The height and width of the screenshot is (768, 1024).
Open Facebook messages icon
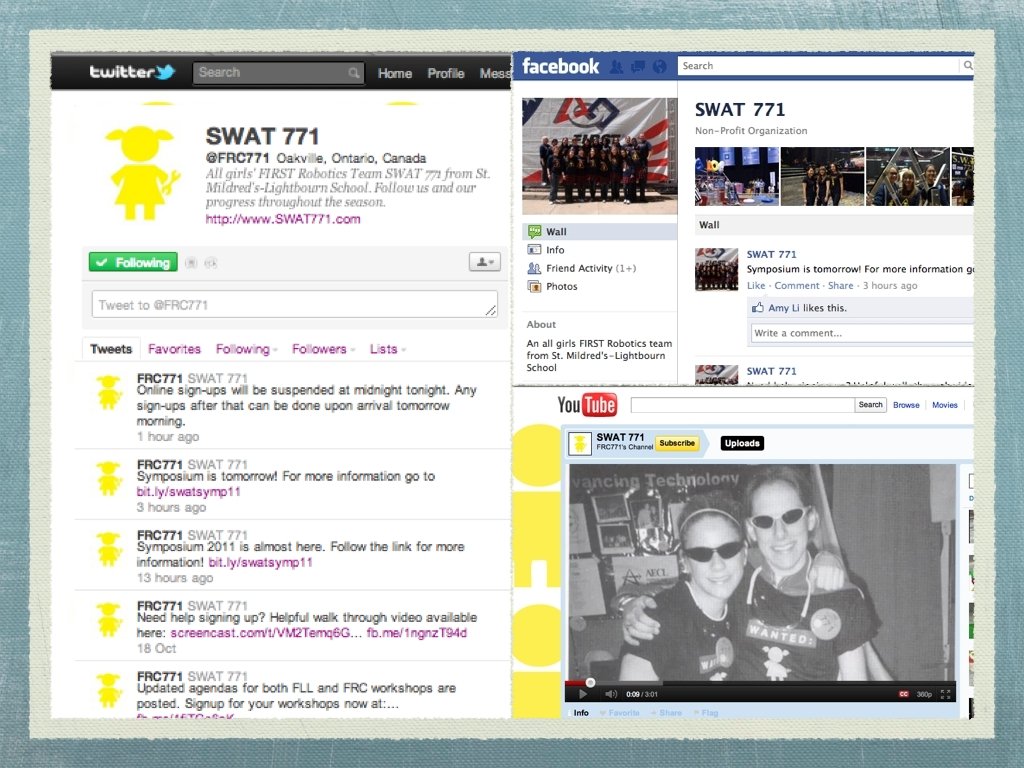(638, 66)
